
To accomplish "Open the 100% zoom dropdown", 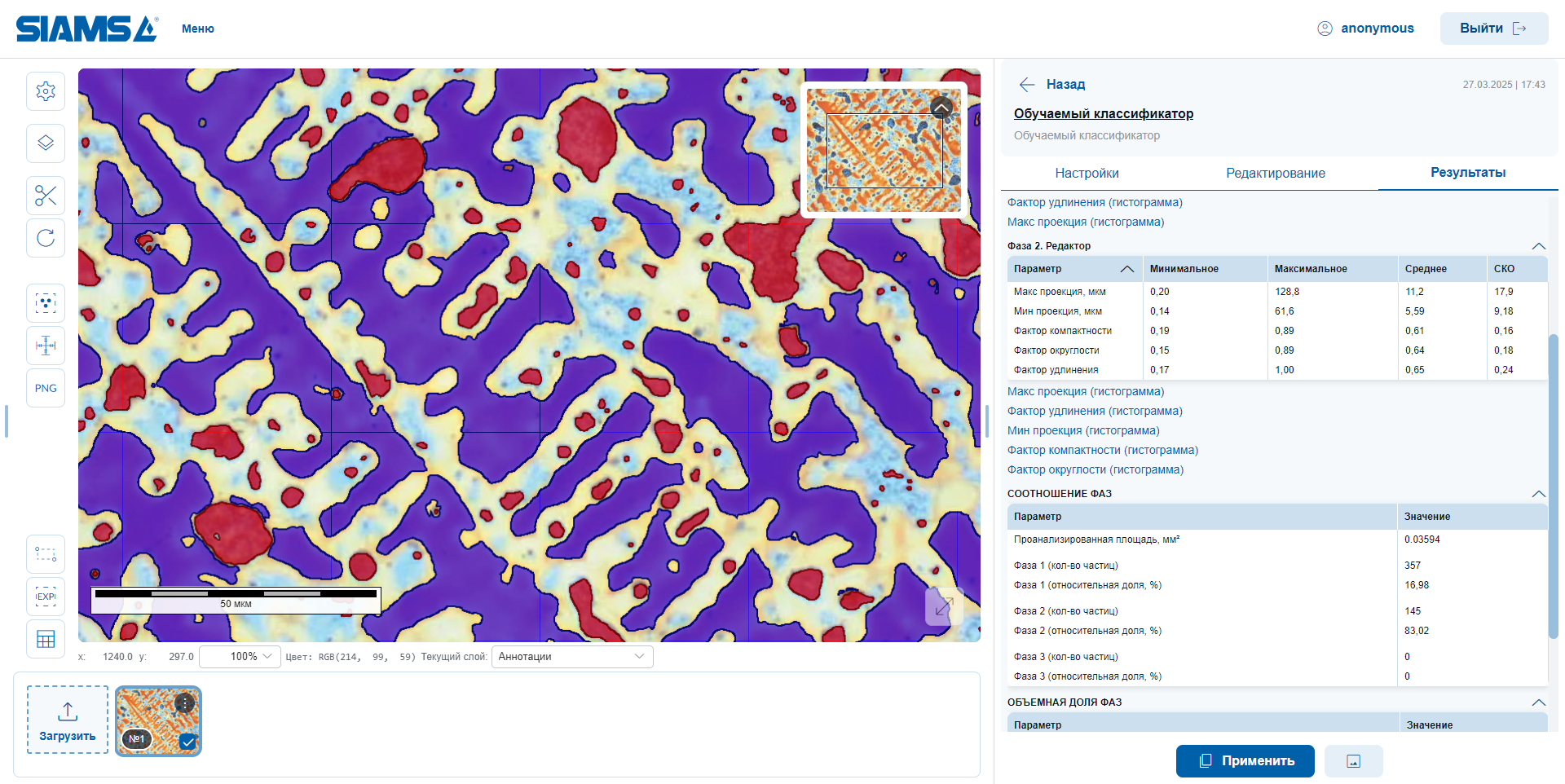I will tap(240, 657).
